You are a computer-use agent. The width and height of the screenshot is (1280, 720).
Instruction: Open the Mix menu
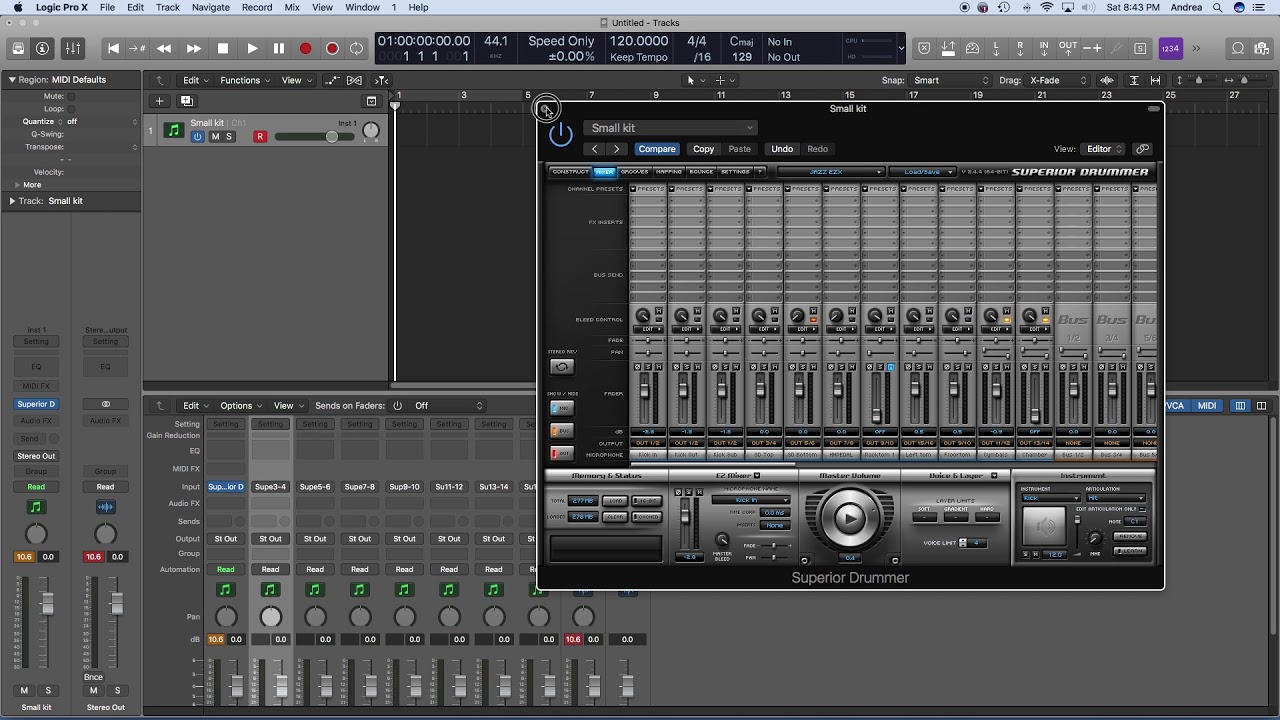pos(292,7)
